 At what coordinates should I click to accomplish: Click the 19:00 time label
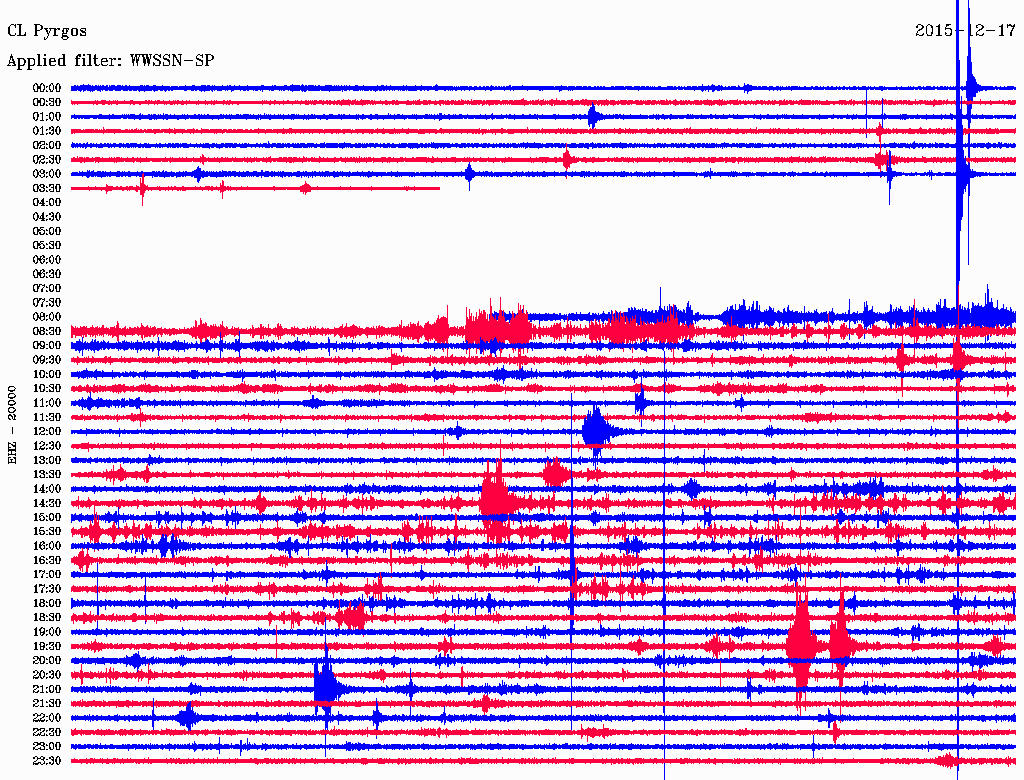47,632
